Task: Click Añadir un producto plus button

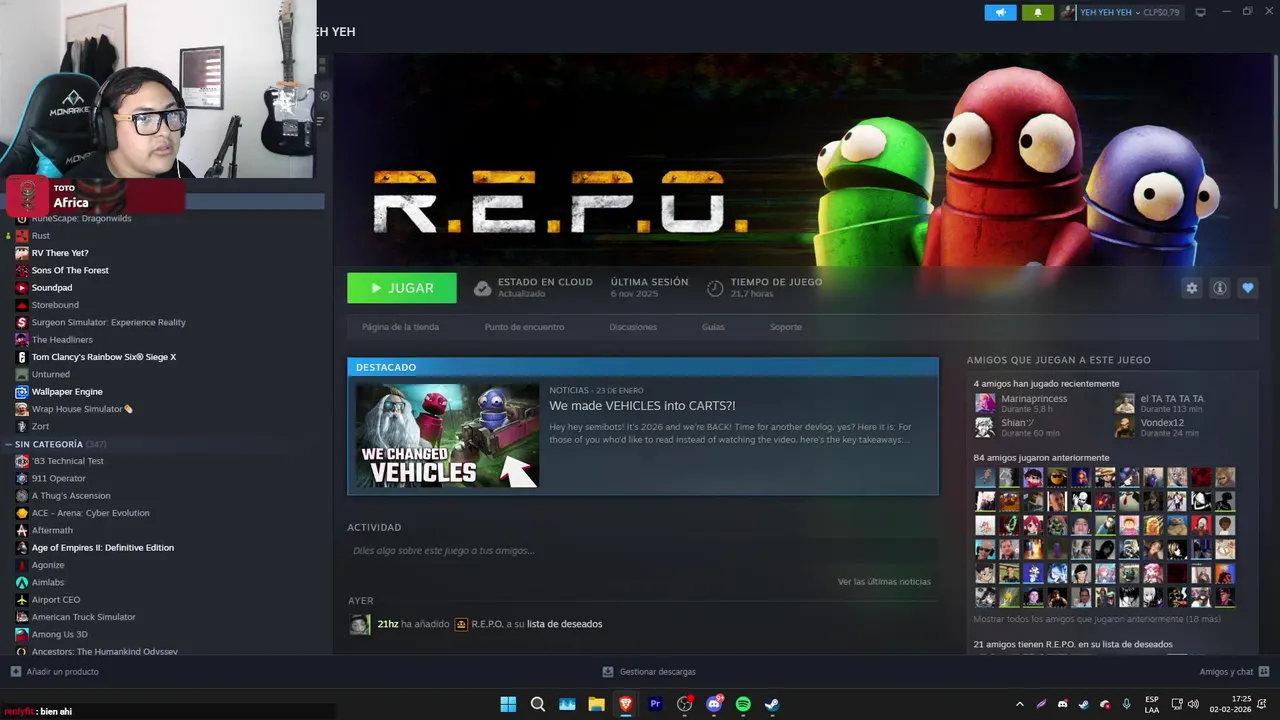Action: click(x=15, y=672)
